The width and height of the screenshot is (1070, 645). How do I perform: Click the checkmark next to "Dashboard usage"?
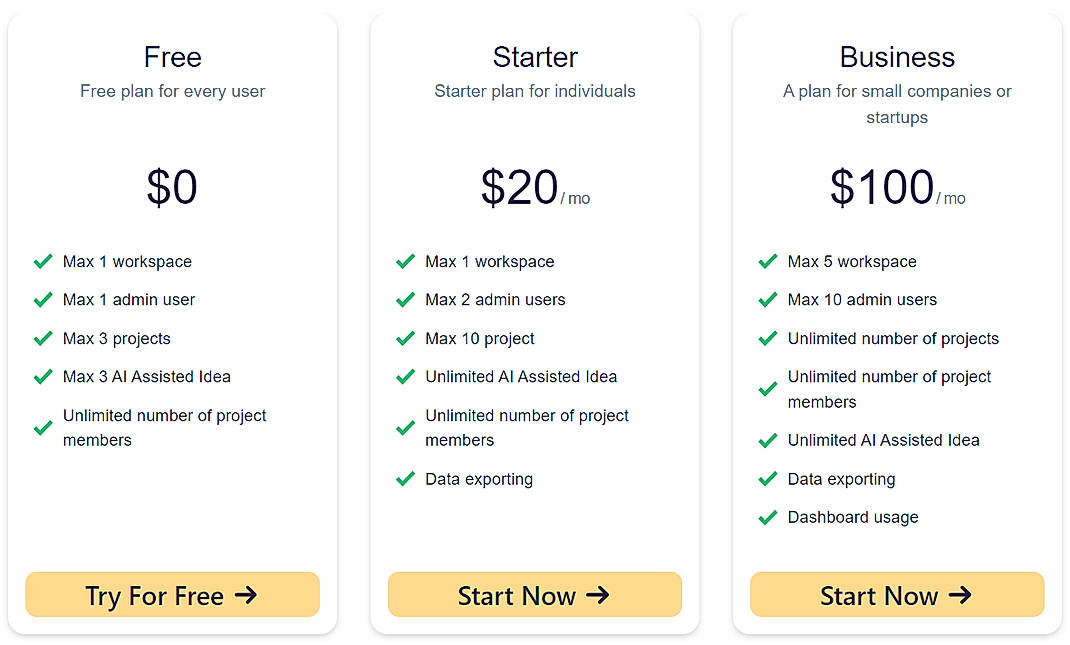[767, 517]
